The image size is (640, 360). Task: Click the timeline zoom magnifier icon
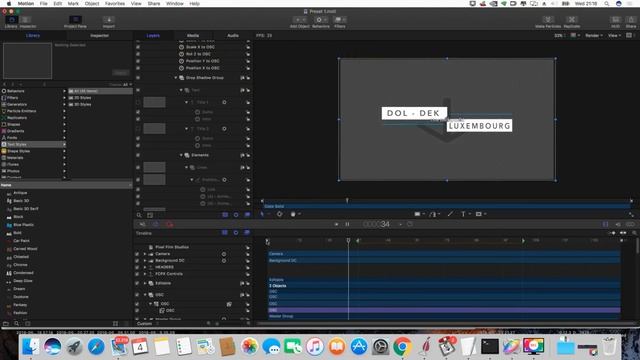(635, 233)
